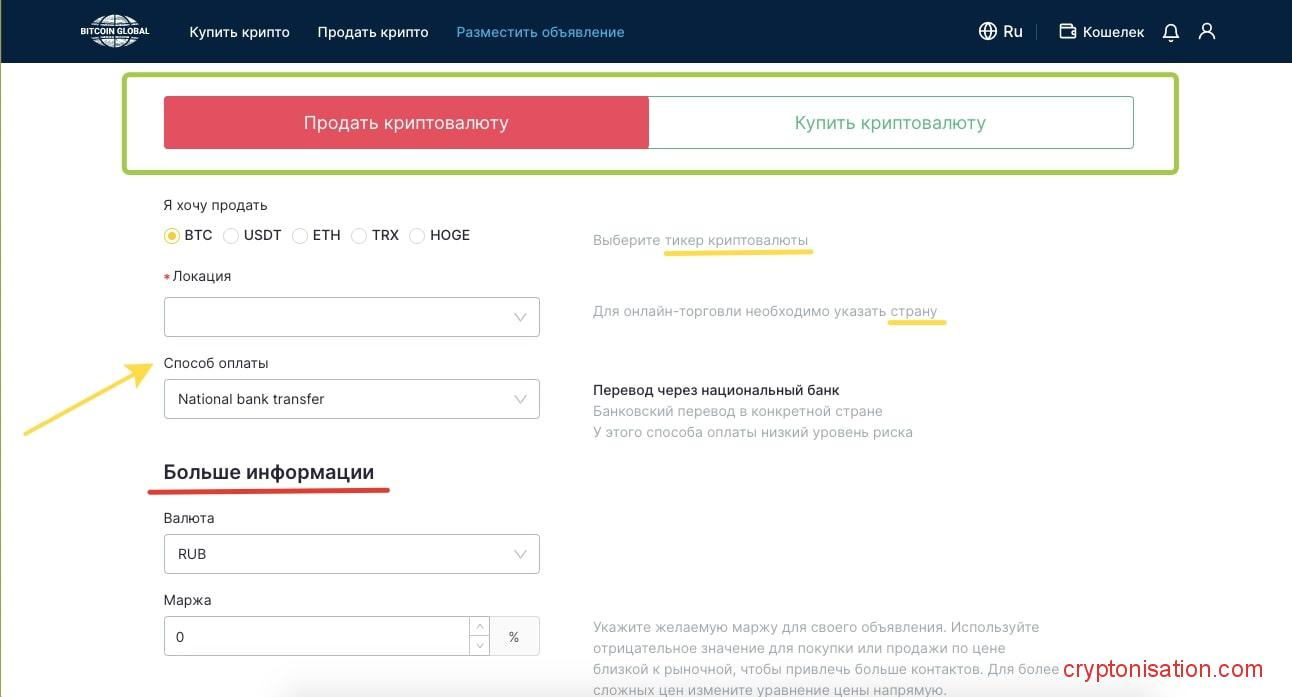Pick the TRX cryptocurrency option
The width and height of the screenshot is (1292, 697).
pyautogui.click(x=359, y=236)
